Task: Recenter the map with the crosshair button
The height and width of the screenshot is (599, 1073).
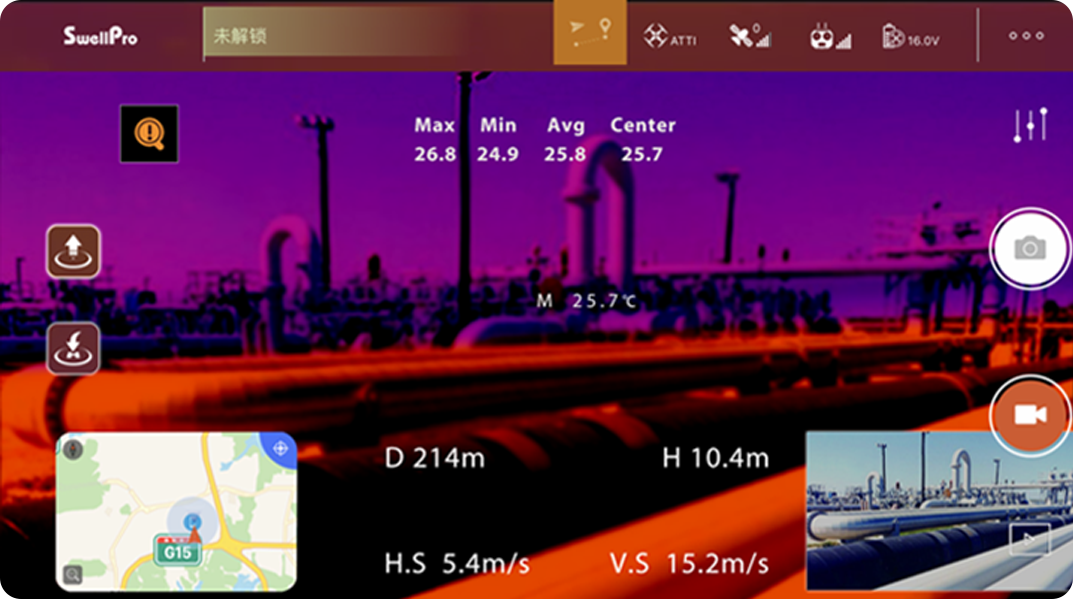Action: click(280, 449)
